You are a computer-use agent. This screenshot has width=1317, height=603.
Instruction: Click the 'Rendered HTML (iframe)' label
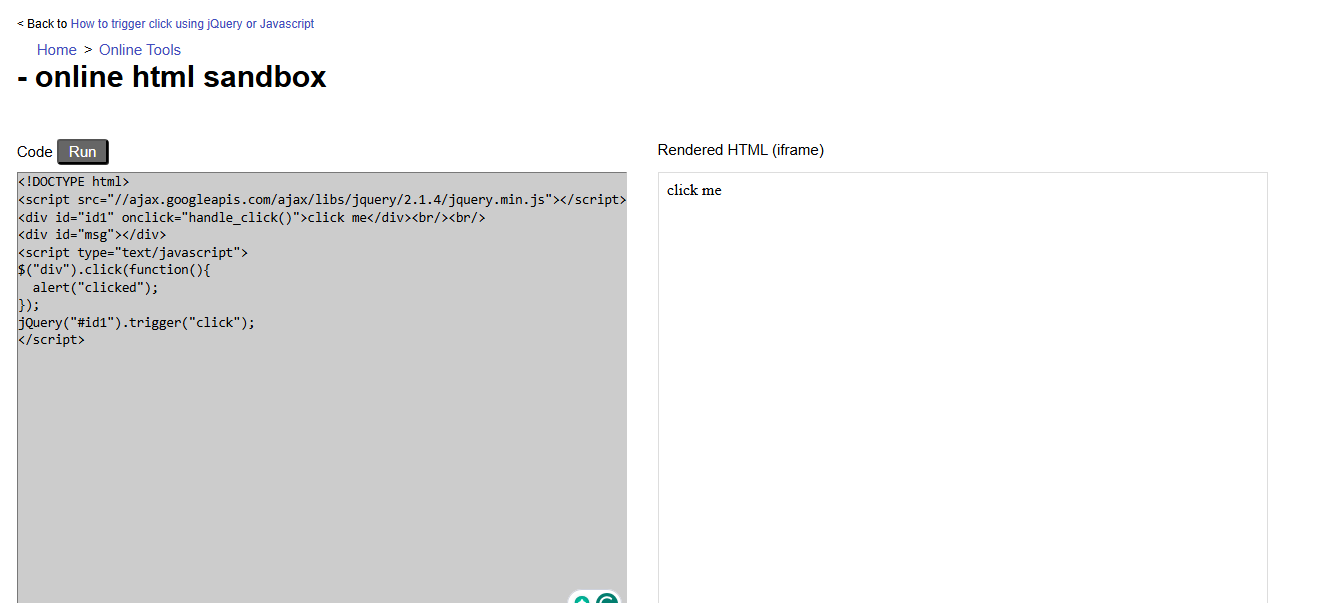click(x=741, y=150)
